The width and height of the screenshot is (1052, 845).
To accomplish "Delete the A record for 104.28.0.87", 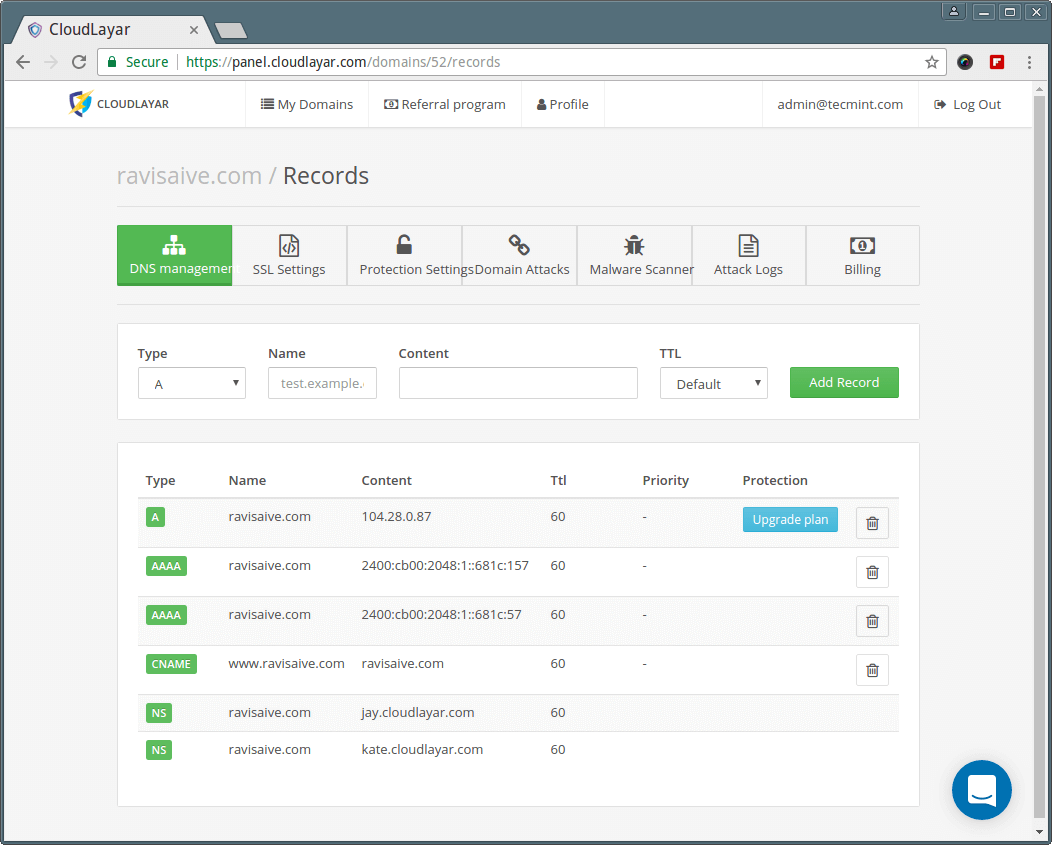I will pyautogui.click(x=872, y=523).
